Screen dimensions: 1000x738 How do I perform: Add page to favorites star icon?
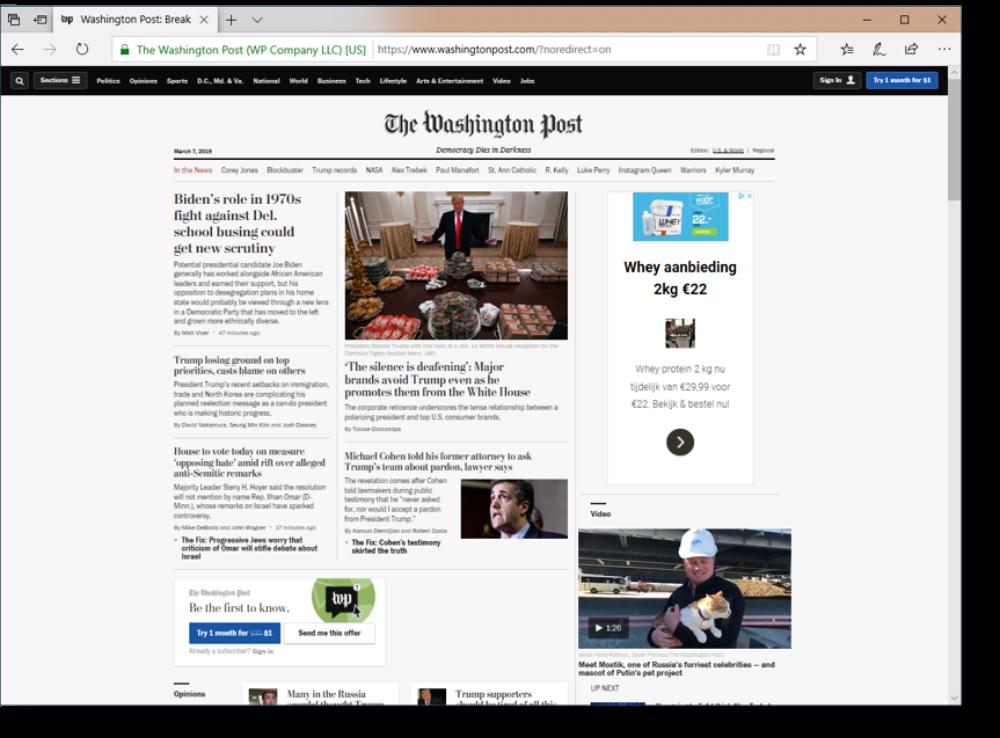coord(800,49)
